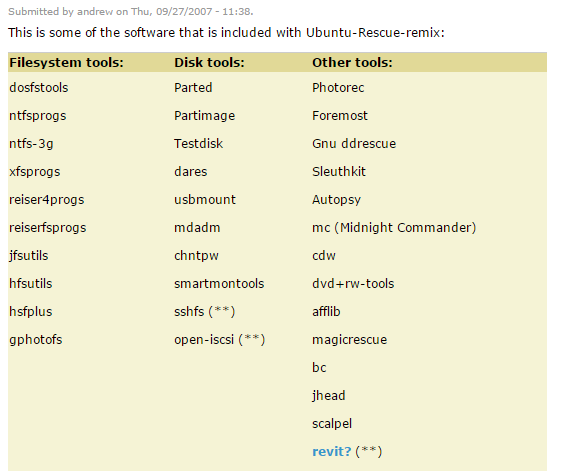Click on bc text
Screen dimensions: 580x476
pos(319,368)
